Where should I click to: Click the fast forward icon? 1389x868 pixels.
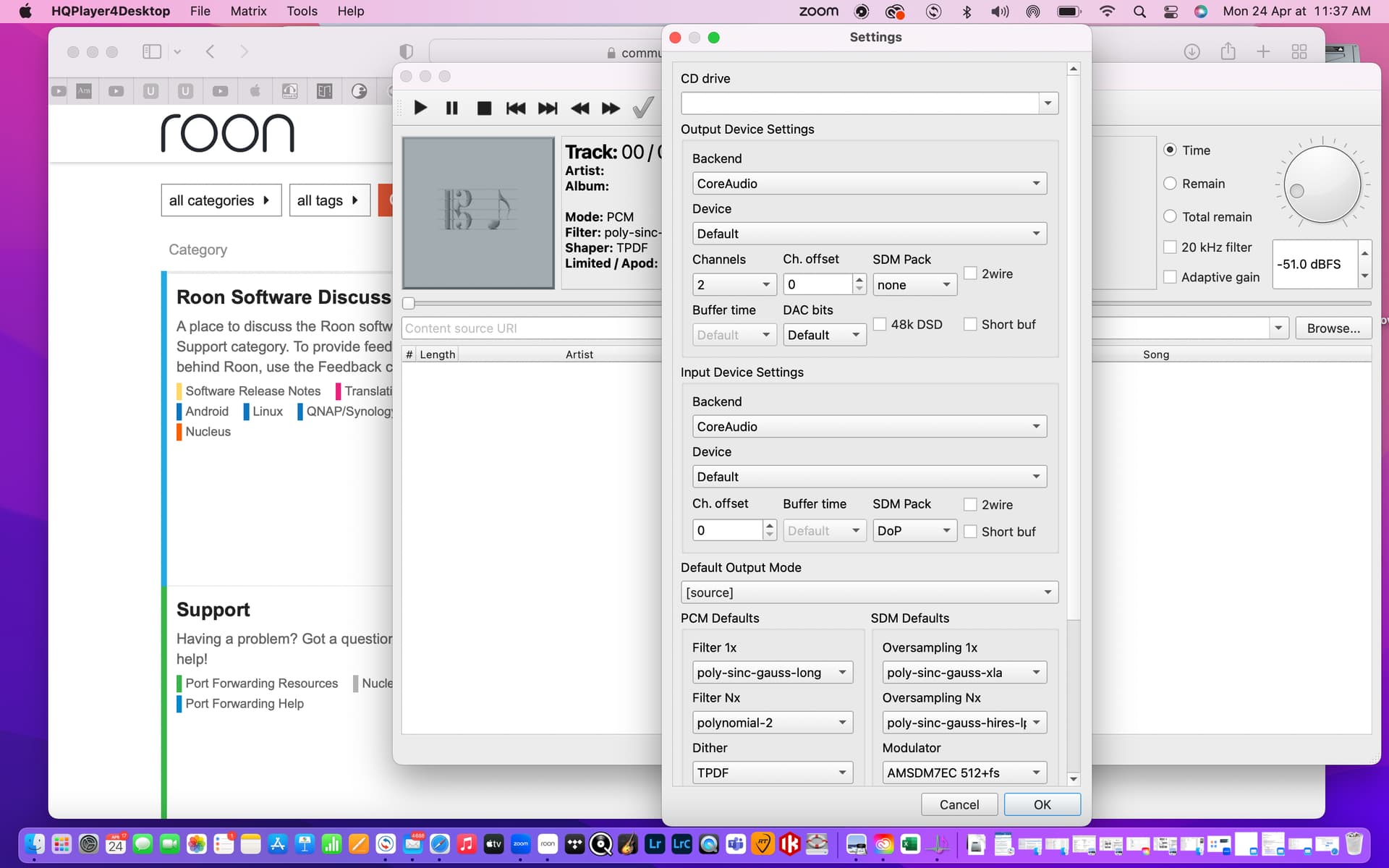[x=611, y=109]
